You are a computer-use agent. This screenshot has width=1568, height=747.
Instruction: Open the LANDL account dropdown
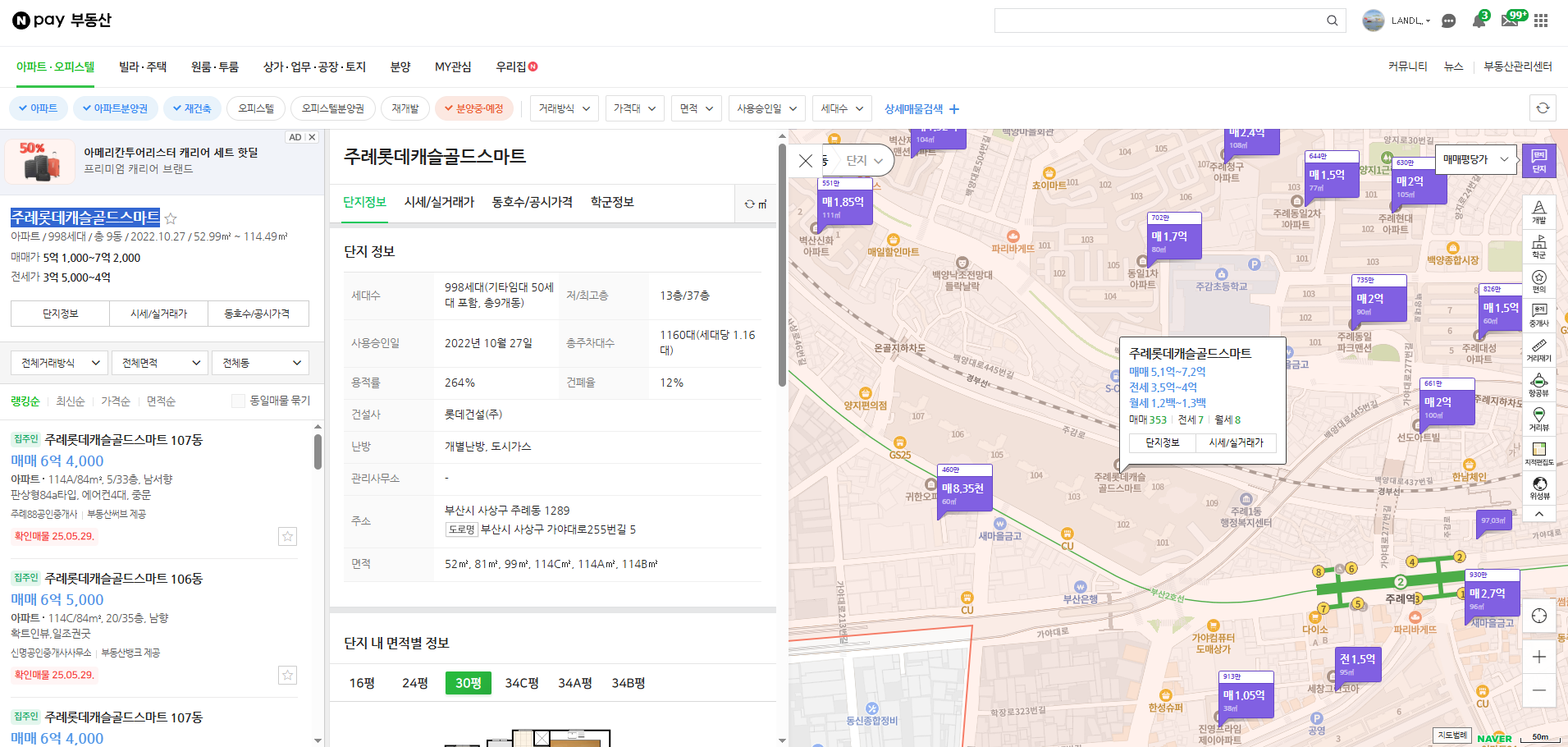[1410, 21]
